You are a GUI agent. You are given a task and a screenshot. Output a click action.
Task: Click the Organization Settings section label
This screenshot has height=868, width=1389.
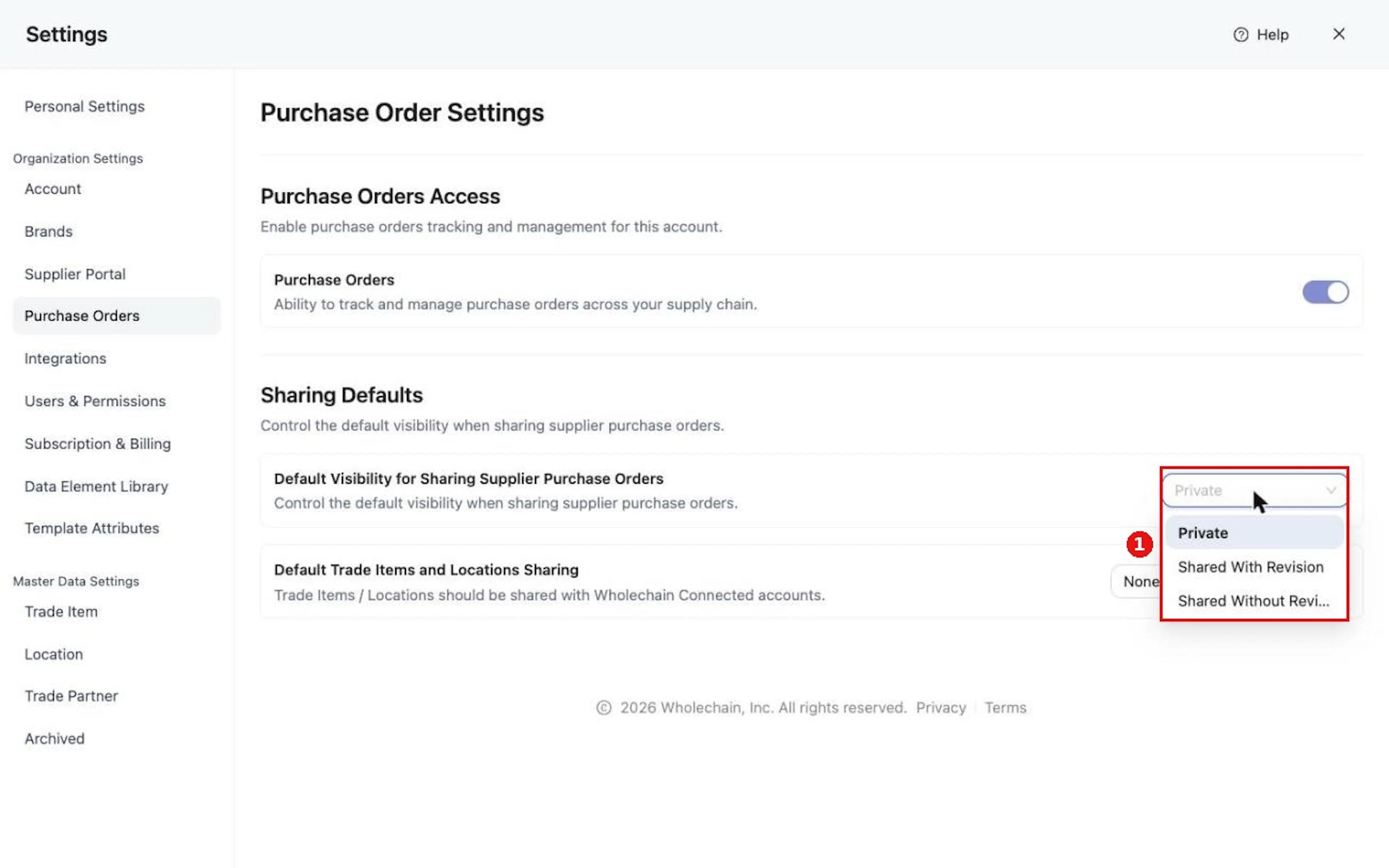click(78, 158)
